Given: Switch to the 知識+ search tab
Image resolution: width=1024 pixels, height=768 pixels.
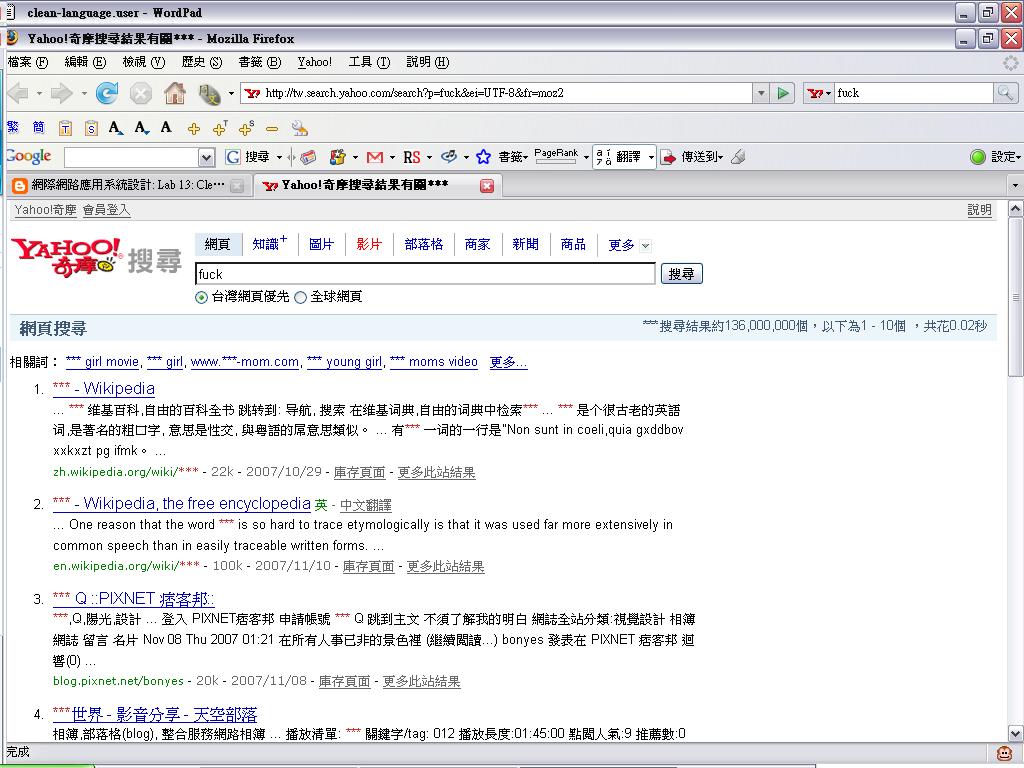Looking at the screenshot, I should coord(270,244).
